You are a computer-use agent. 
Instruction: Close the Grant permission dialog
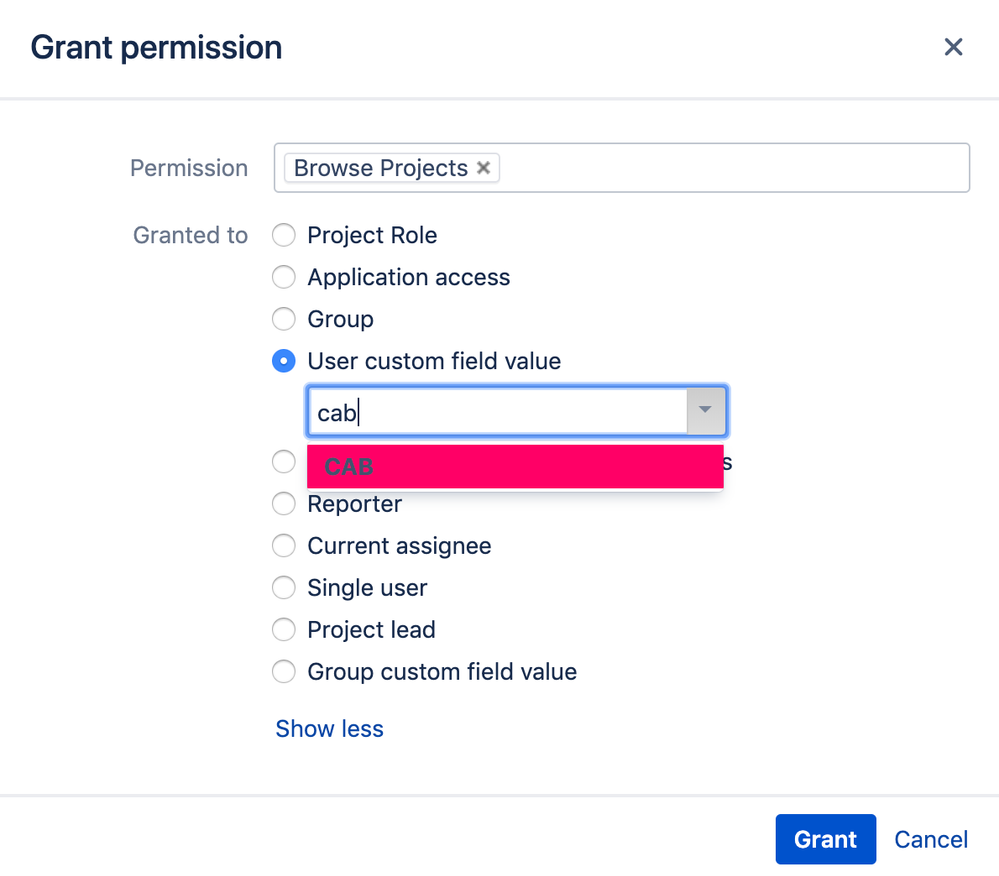[x=953, y=47]
